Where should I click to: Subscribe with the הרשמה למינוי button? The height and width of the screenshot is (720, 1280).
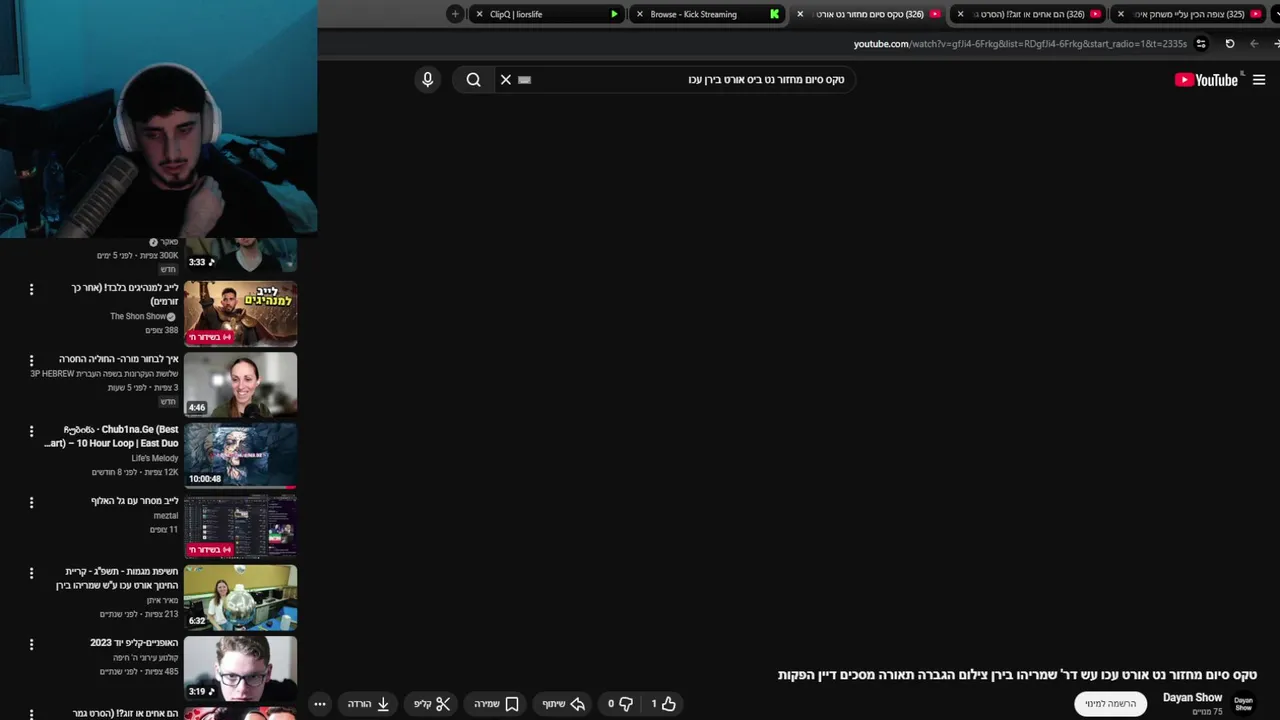point(1110,704)
